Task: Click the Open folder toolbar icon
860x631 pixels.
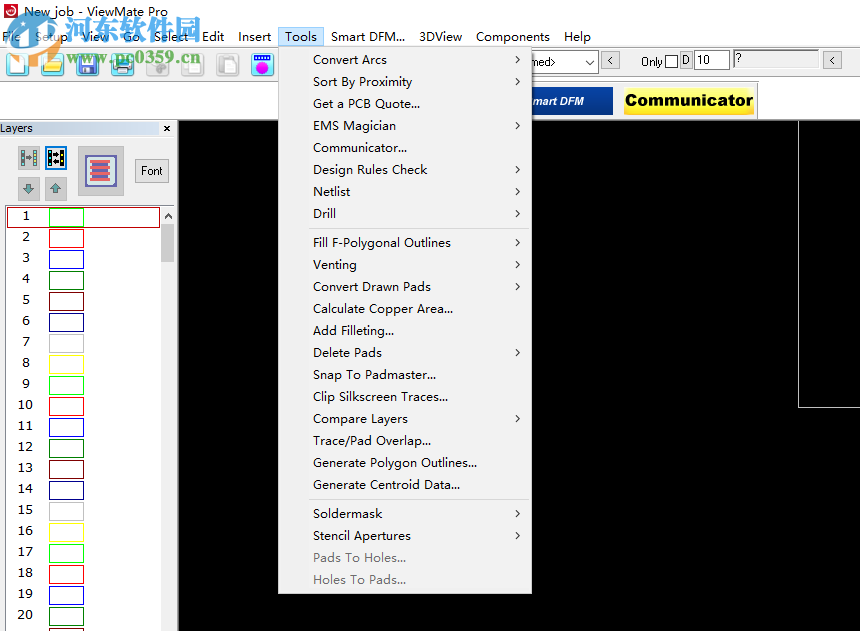Action: point(52,65)
